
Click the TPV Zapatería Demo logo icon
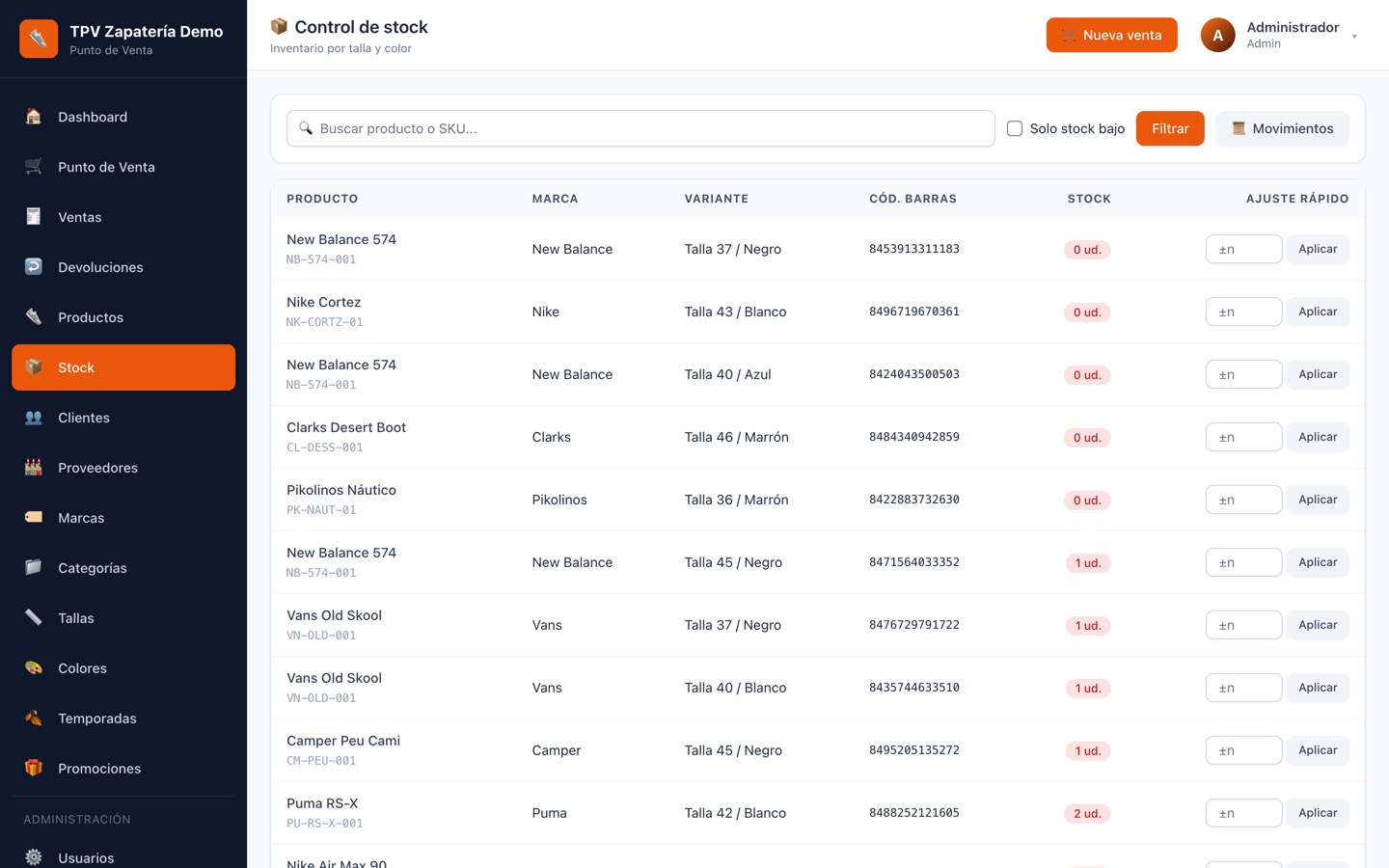click(x=39, y=39)
